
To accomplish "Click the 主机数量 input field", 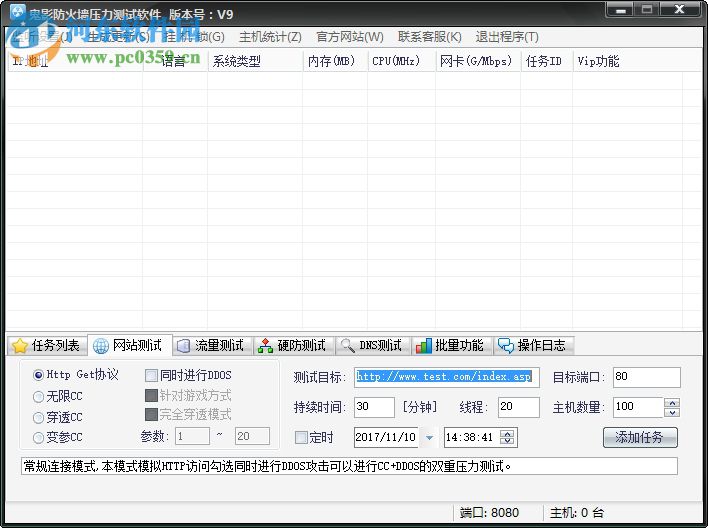I will coord(638,407).
